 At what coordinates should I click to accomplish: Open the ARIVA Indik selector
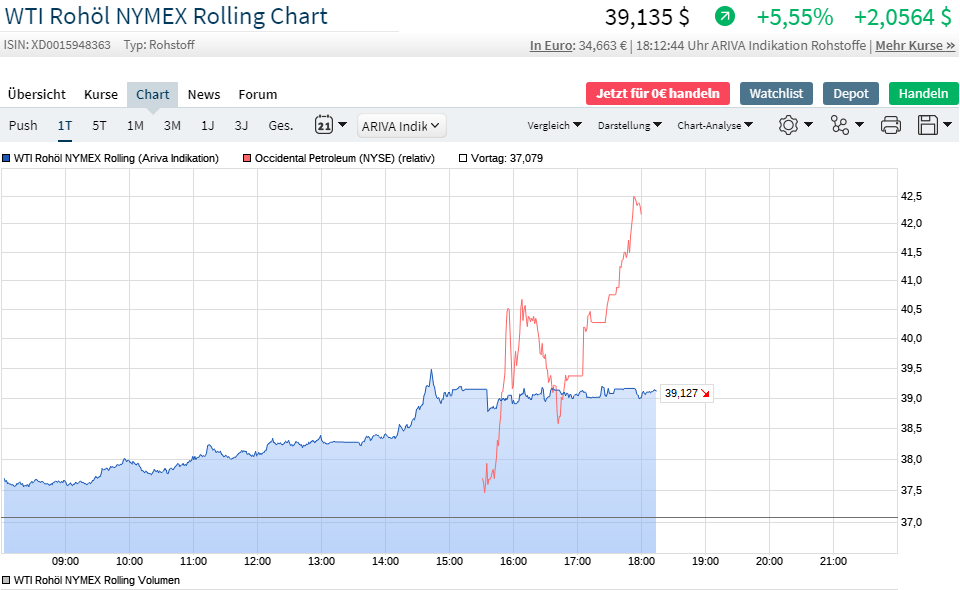click(400, 125)
